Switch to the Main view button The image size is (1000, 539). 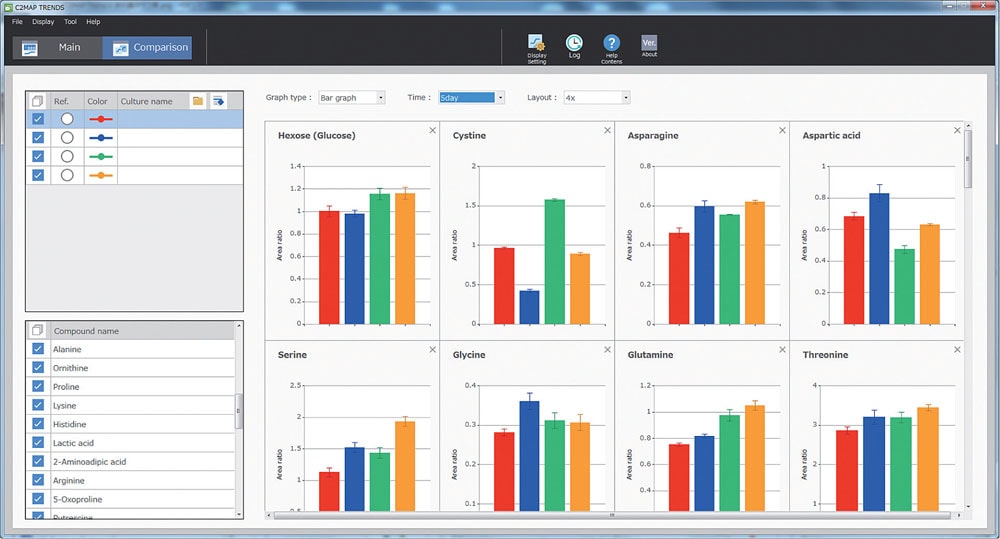pyautogui.click(x=57, y=47)
